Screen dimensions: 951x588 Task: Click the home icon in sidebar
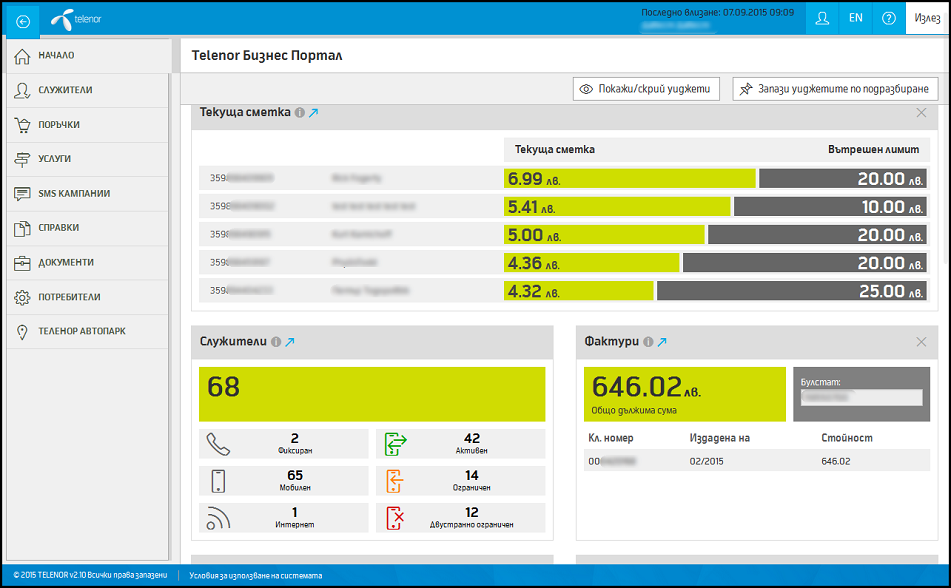[x=22, y=56]
